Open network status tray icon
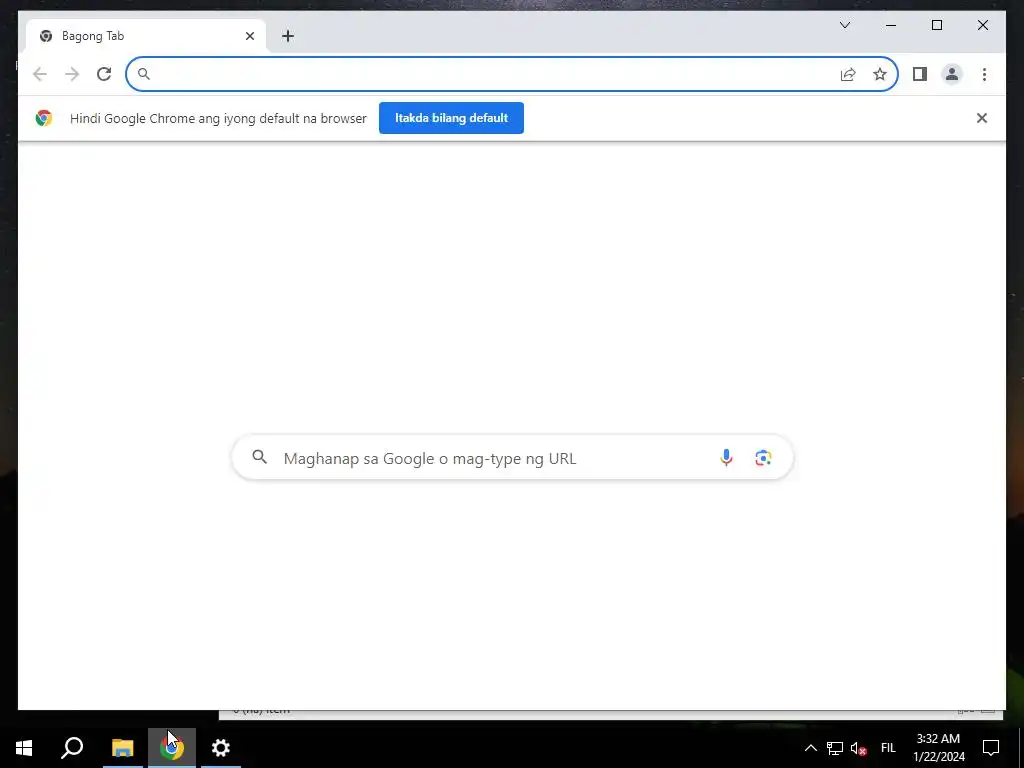This screenshot has height=768, width=1024. [x=835, y=748]
